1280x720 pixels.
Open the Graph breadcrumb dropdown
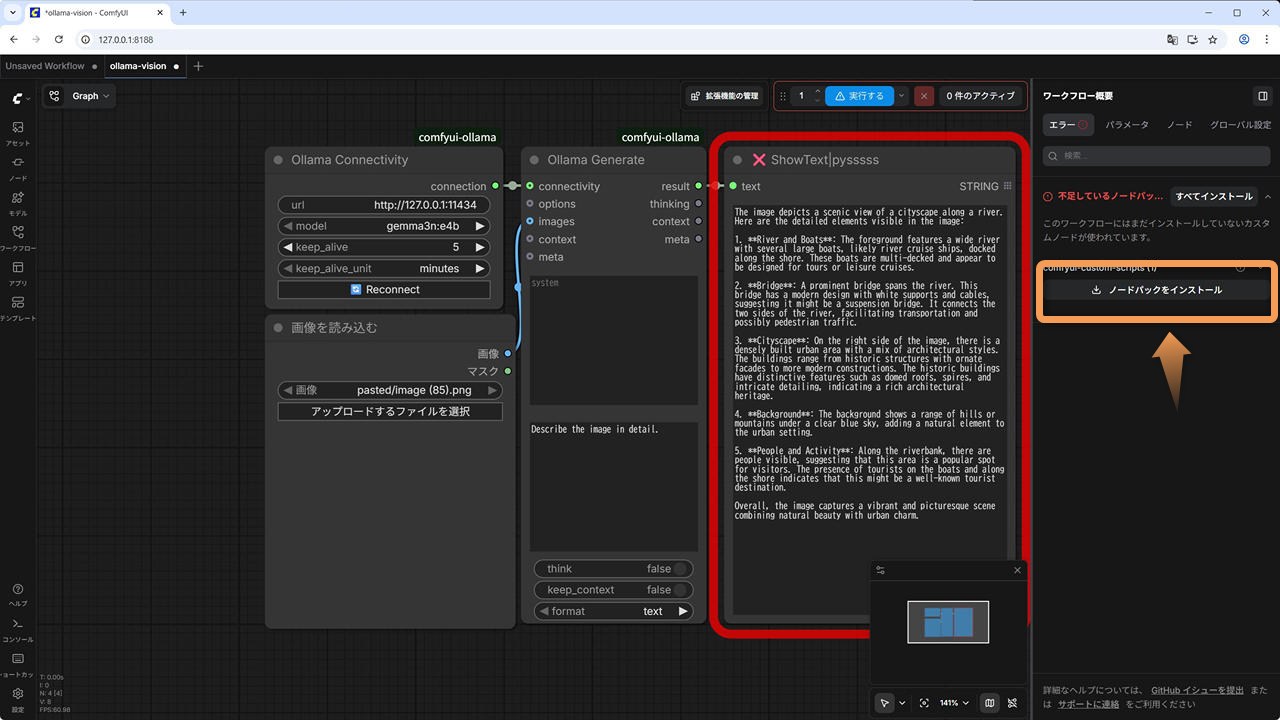92,96
